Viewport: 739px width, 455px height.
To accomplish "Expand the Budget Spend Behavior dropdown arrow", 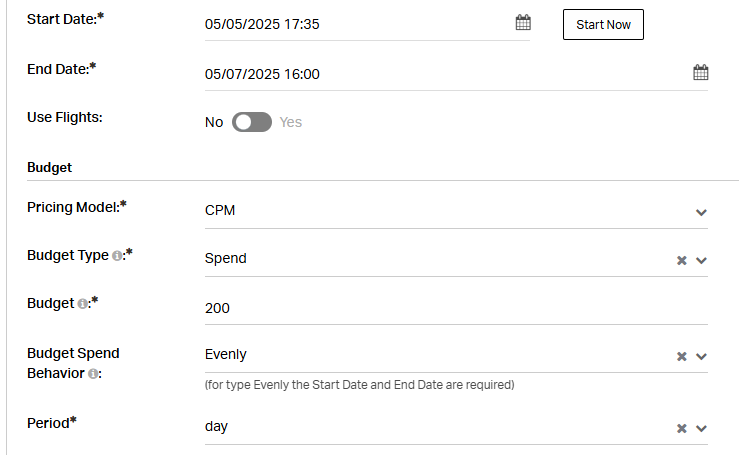I will pos(701,356).
